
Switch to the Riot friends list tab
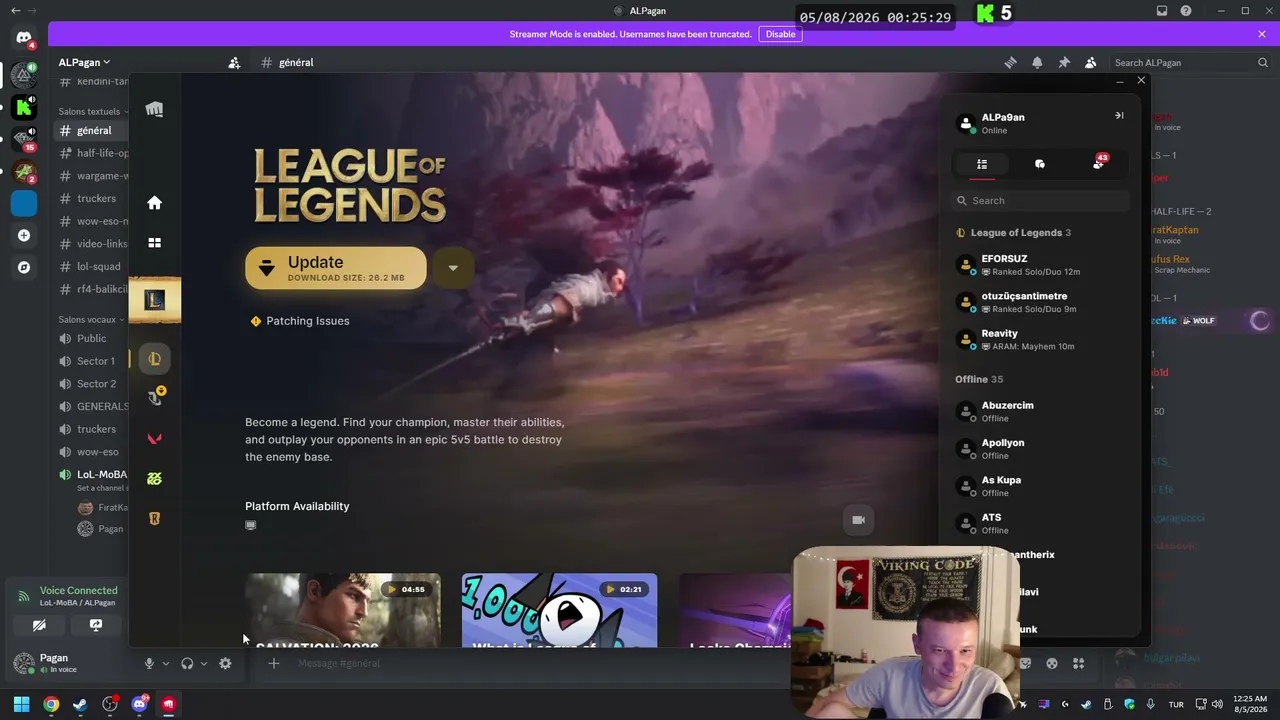pos(982,164)
